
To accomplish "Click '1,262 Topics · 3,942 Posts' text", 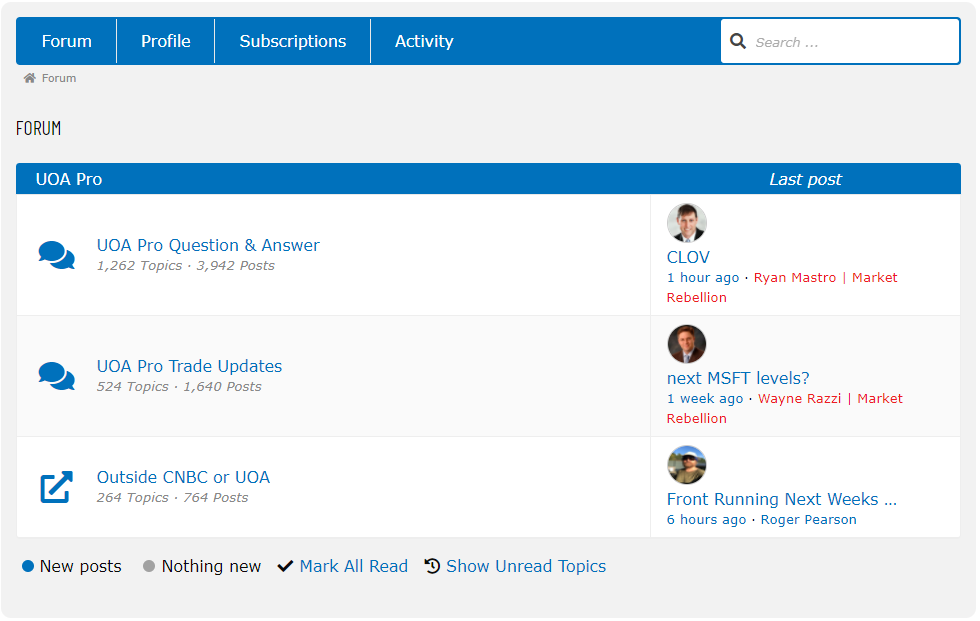I will tap(186, 266).
